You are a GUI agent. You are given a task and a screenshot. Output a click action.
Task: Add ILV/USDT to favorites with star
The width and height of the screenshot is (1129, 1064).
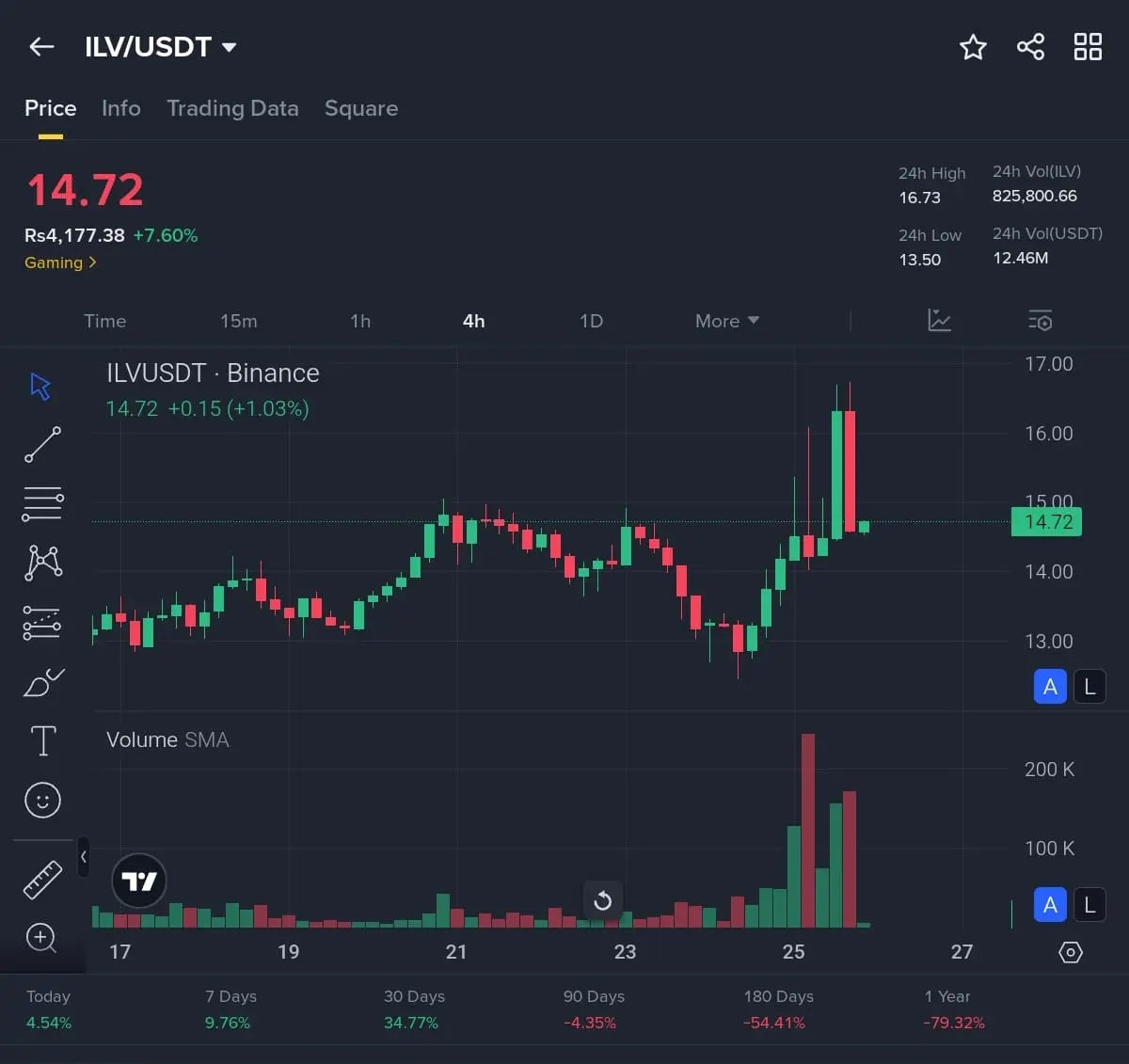click(973, 46)
